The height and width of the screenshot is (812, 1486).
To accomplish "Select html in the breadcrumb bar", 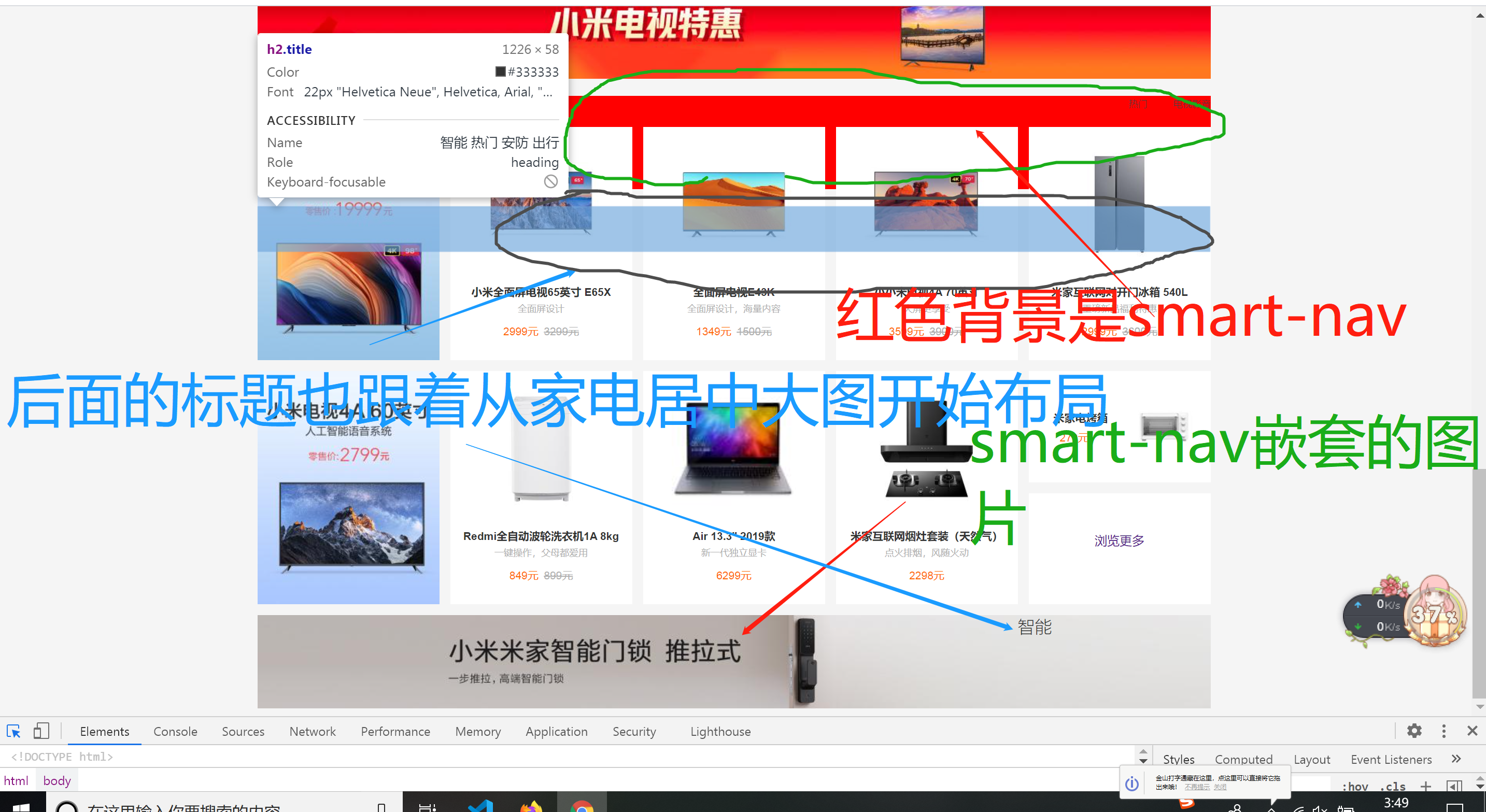I will 16,780.
